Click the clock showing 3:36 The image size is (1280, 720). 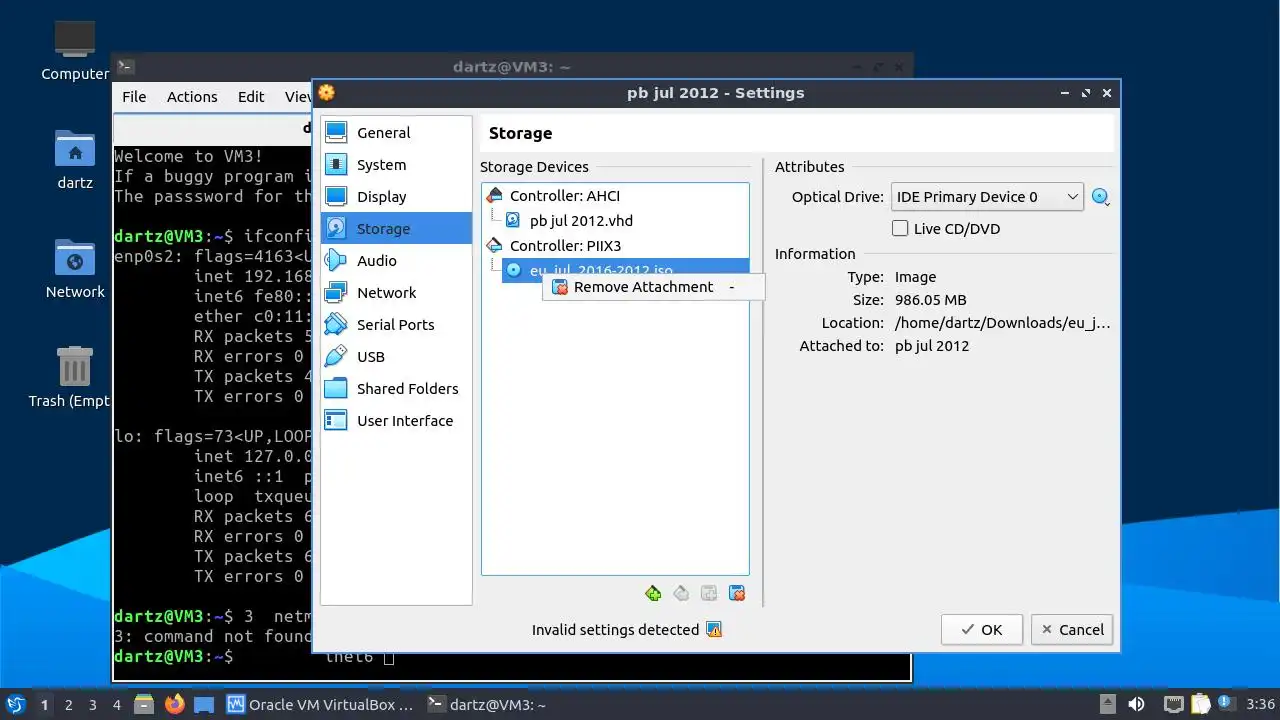point(1260,704)
